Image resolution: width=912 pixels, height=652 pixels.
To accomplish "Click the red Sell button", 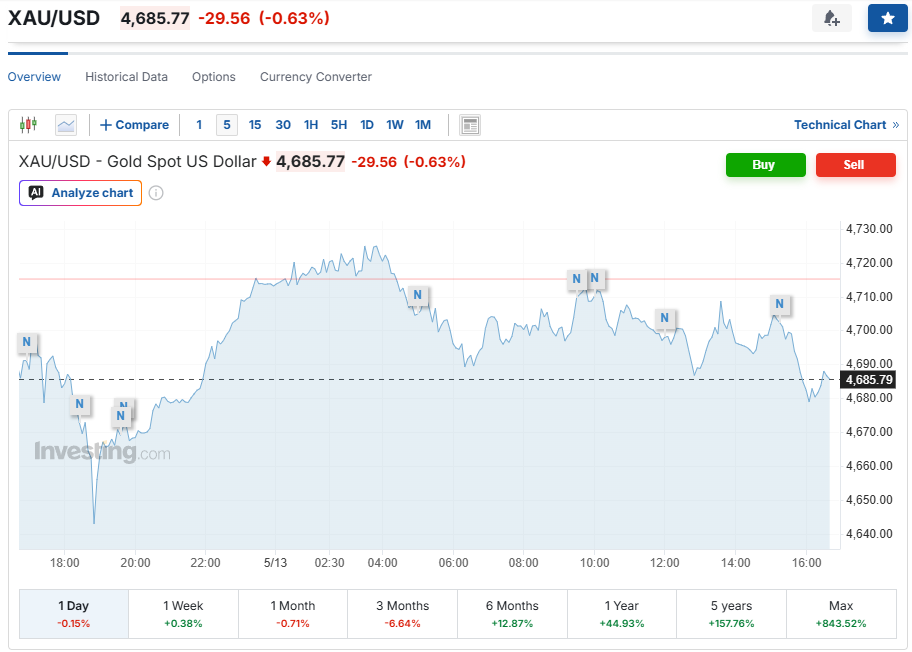I will [856, 165].
